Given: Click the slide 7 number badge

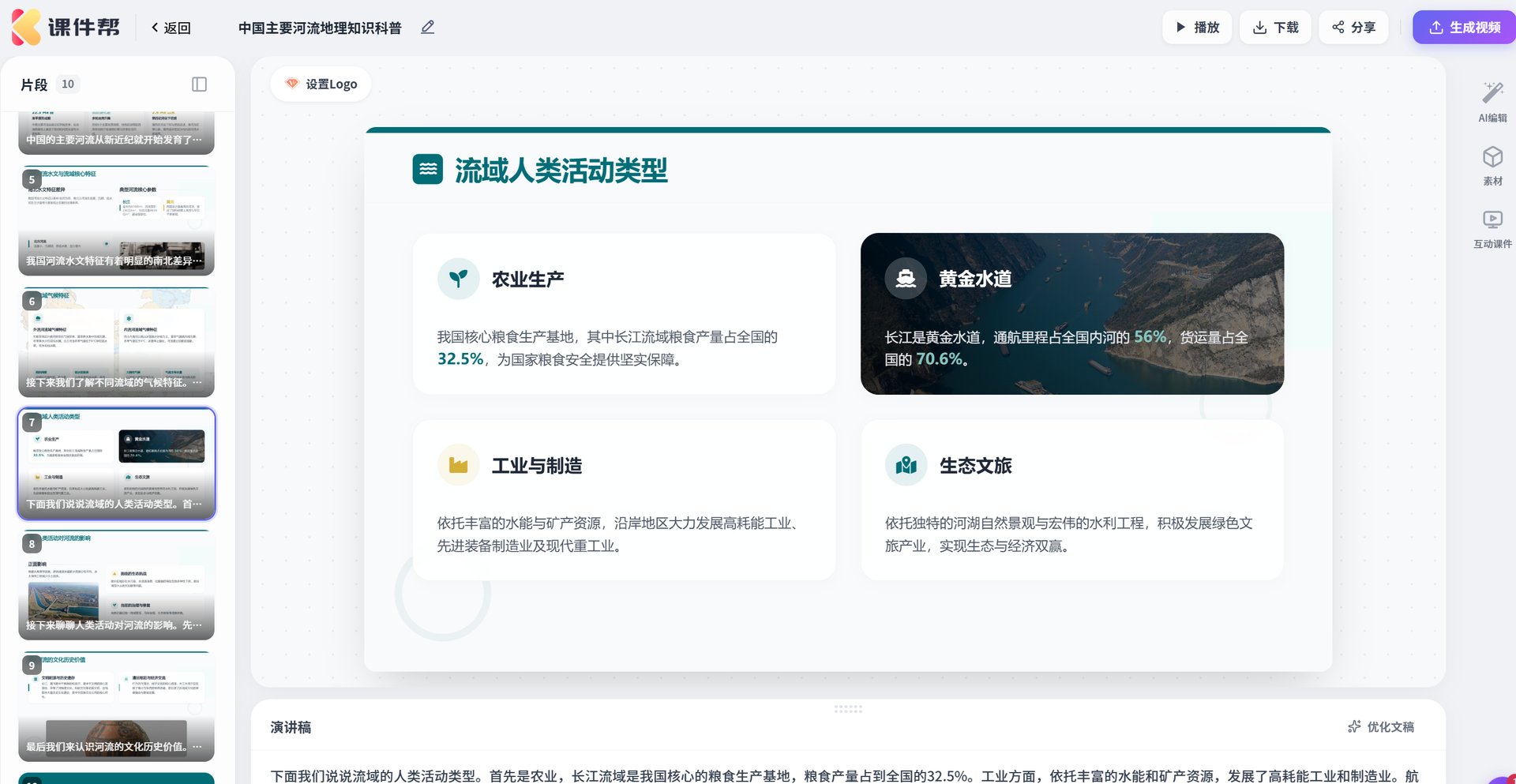Looking at the screenshot, I should [x=32, y=422].
